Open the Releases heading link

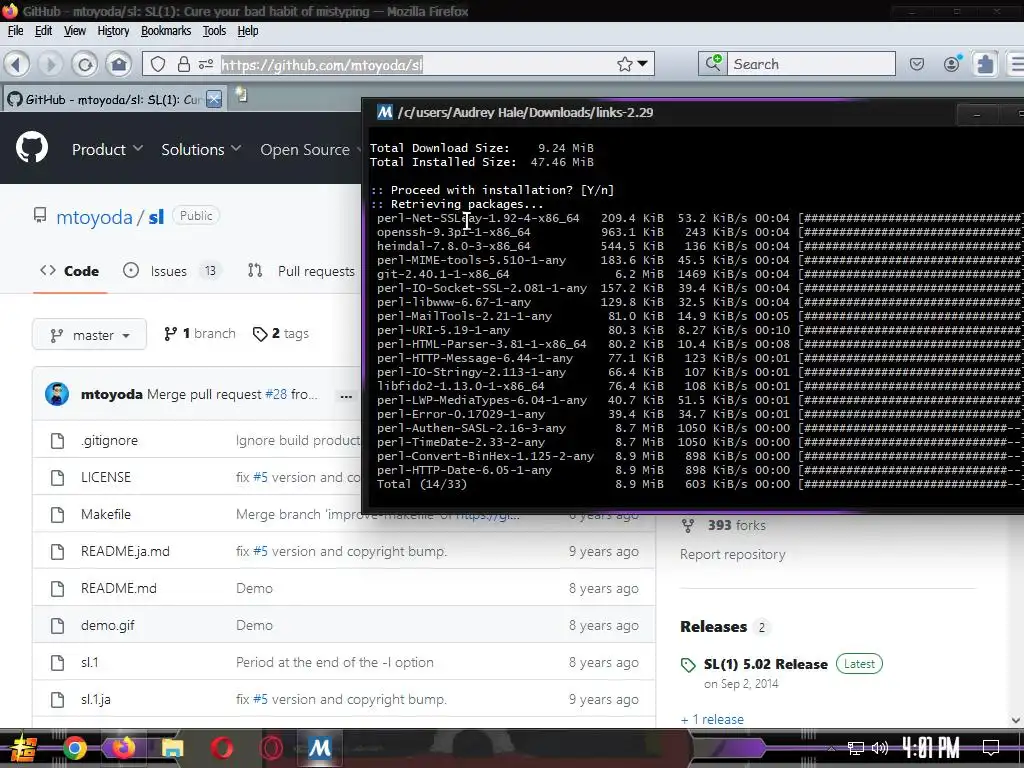point(713,627)
